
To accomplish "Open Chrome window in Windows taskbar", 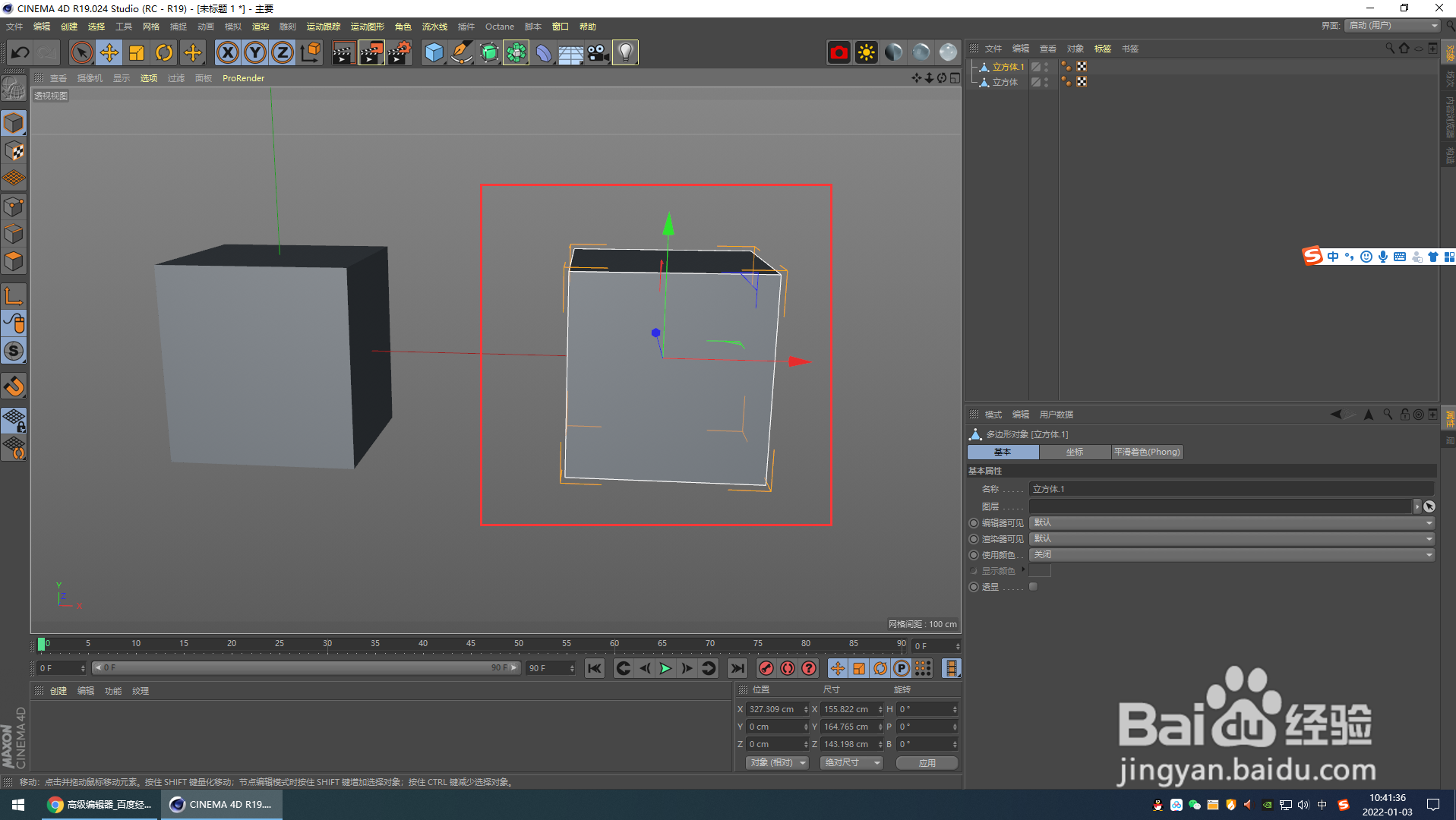I will pos(99,805).
